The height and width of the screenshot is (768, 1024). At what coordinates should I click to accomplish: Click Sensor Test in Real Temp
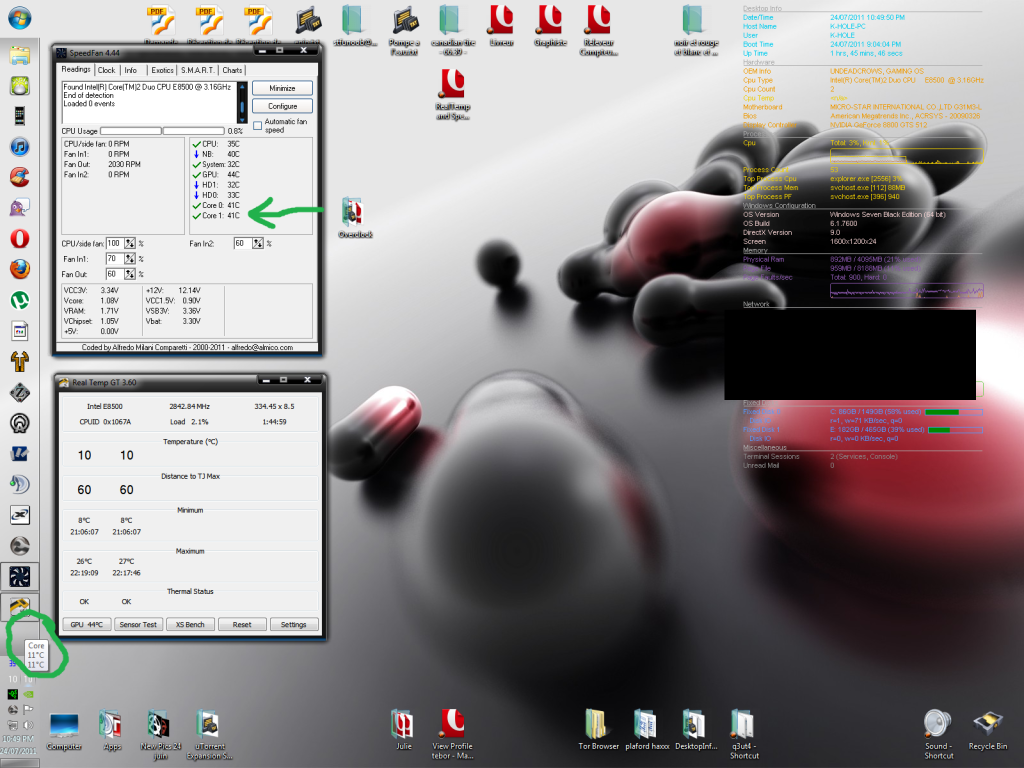pos(137,624)
